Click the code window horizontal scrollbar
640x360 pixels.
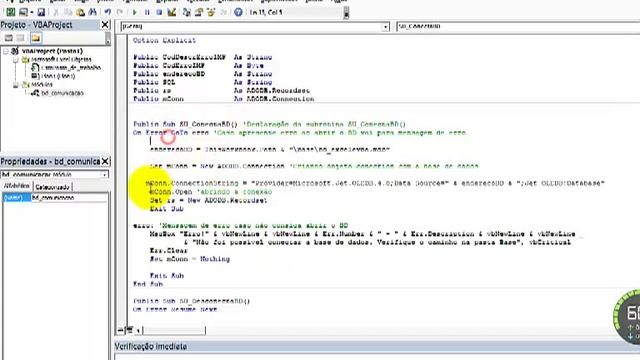(x=174, y=330)
